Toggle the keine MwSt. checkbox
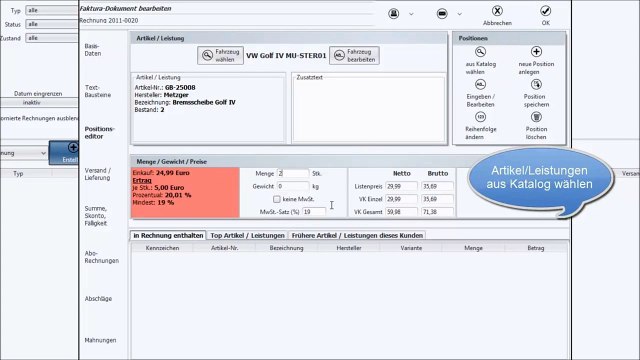The height and width of the screenshot is (360, 640). [277, 199]
